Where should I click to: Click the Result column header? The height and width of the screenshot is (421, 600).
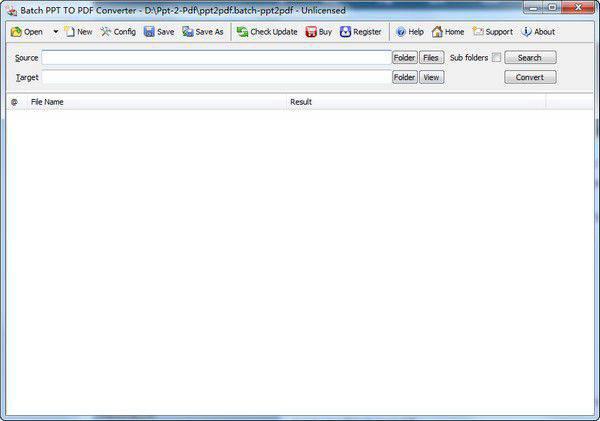pos(416,102)
